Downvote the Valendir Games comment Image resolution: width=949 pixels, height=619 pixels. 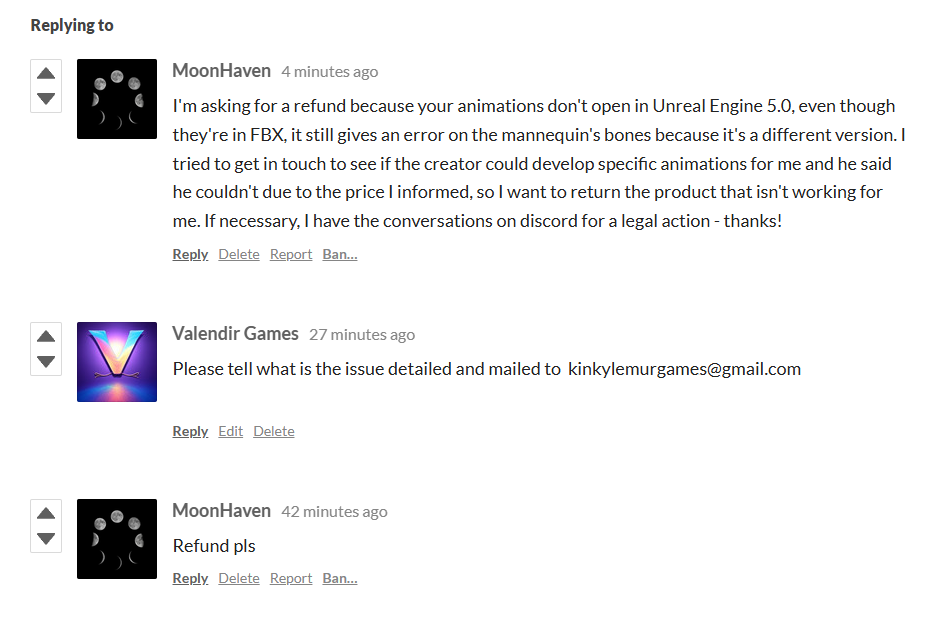coord(46,361)
